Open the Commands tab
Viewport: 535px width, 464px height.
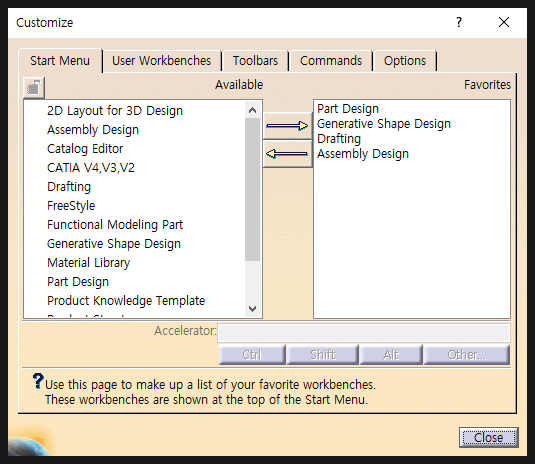[x=331, y=61]
